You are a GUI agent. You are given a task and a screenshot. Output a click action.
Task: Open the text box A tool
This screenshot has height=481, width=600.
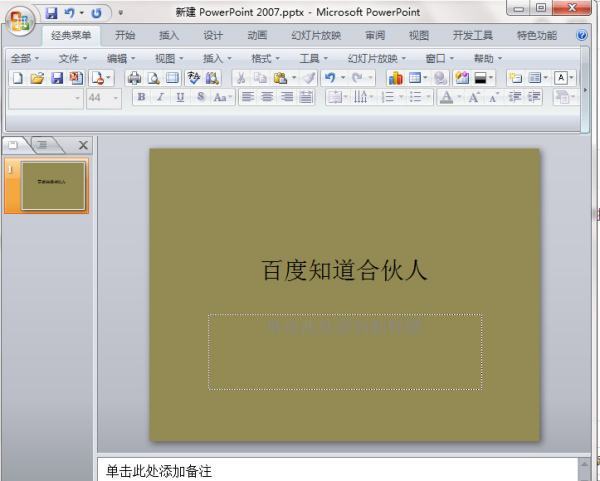[x=561, y=78]
